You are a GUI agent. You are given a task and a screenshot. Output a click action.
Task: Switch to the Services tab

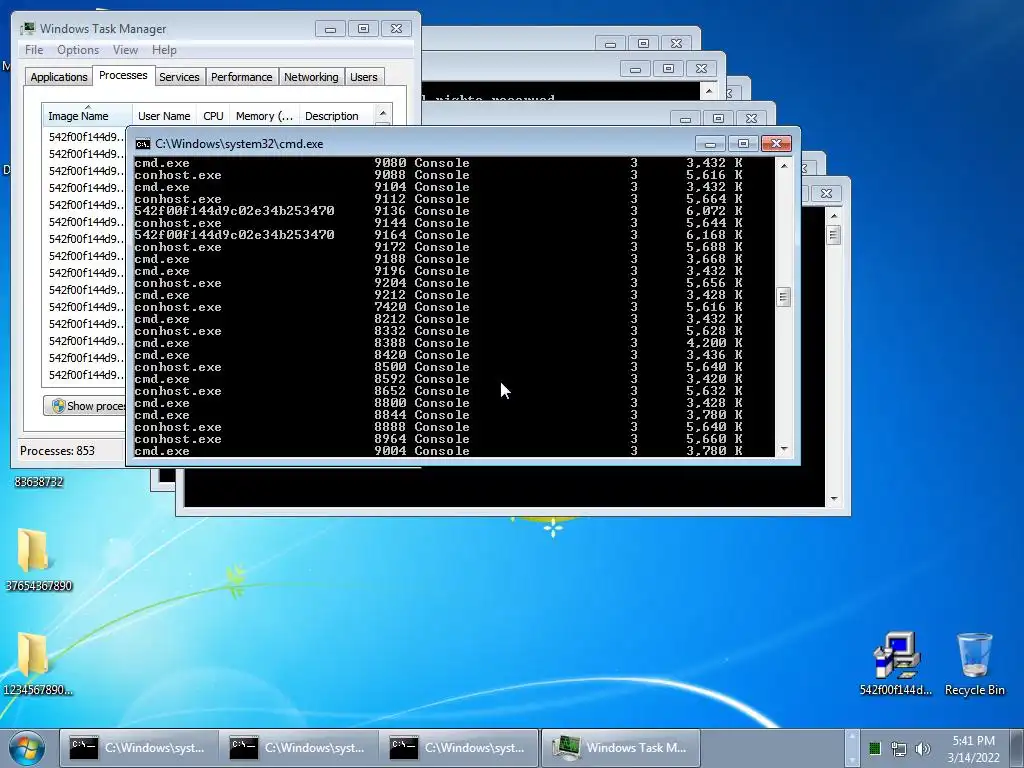coord(179,77)
